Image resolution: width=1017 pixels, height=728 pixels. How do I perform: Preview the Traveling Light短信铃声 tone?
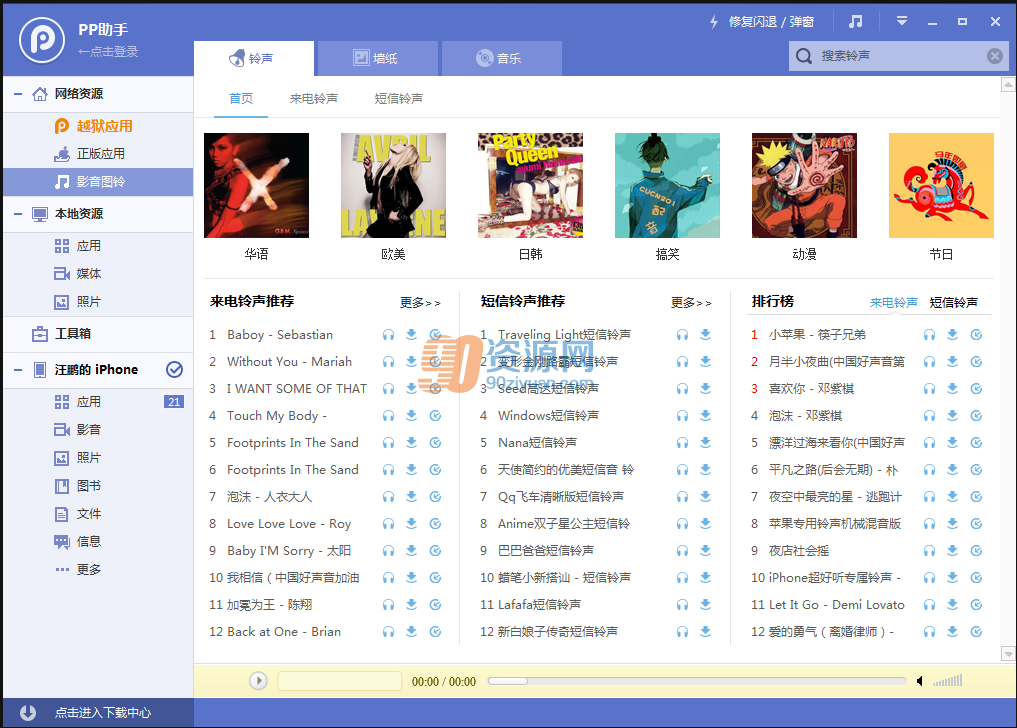pos(682,335)
